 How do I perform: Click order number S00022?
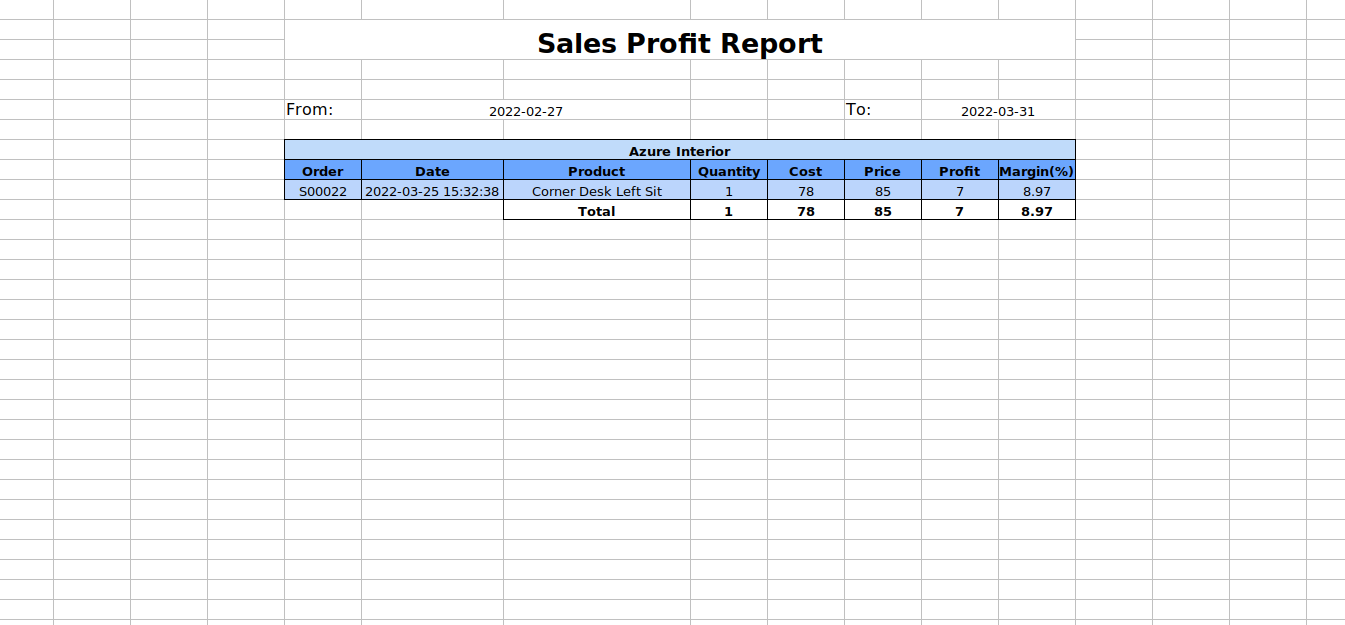(x=322, y=191)
